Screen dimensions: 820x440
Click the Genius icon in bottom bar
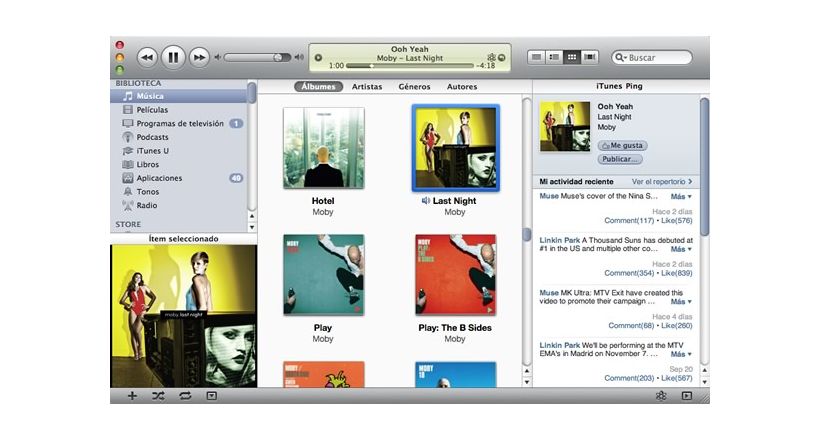[x=661, y=396]
